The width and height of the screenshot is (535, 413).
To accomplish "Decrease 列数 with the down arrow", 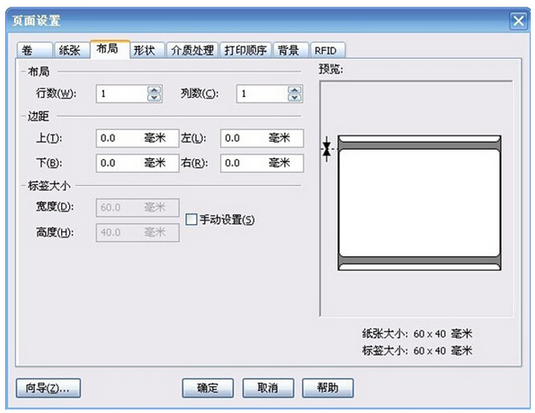I will [295, 98].
